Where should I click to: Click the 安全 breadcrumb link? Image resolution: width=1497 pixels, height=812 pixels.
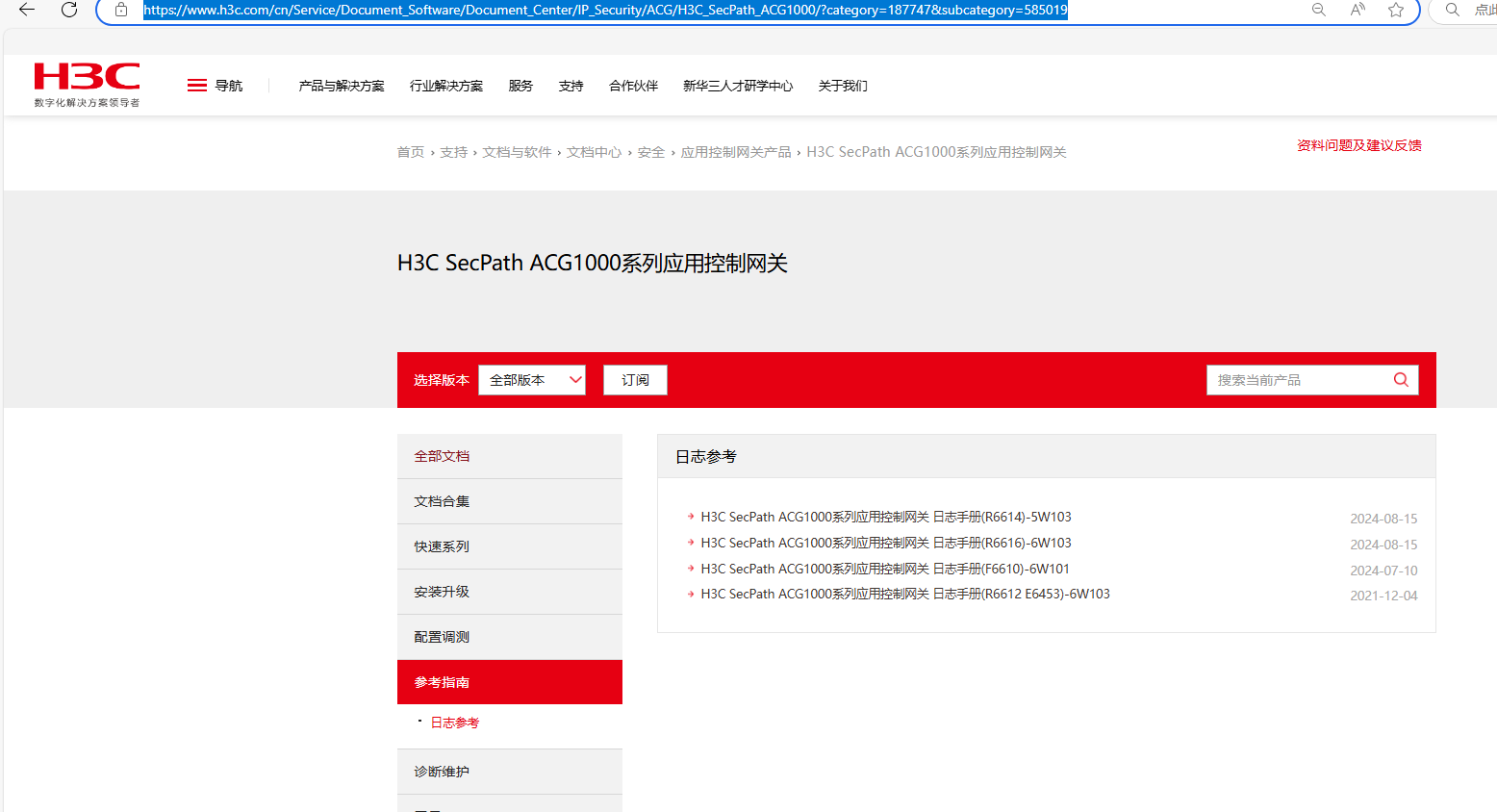pos(651,152)
